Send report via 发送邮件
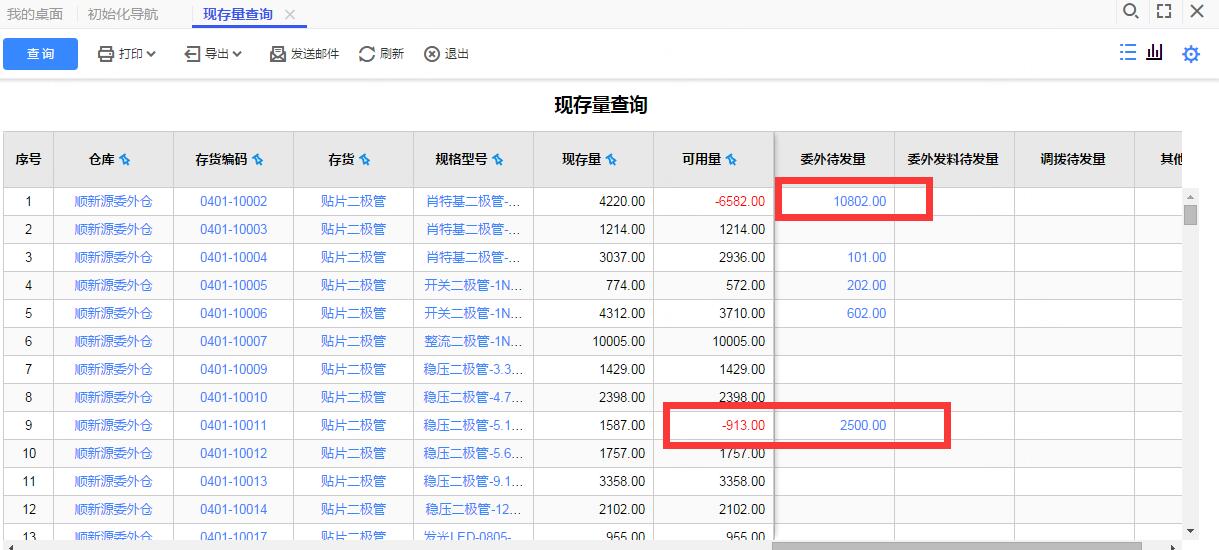The height and width of the screenshot is (550, 1219). (304, 54)
